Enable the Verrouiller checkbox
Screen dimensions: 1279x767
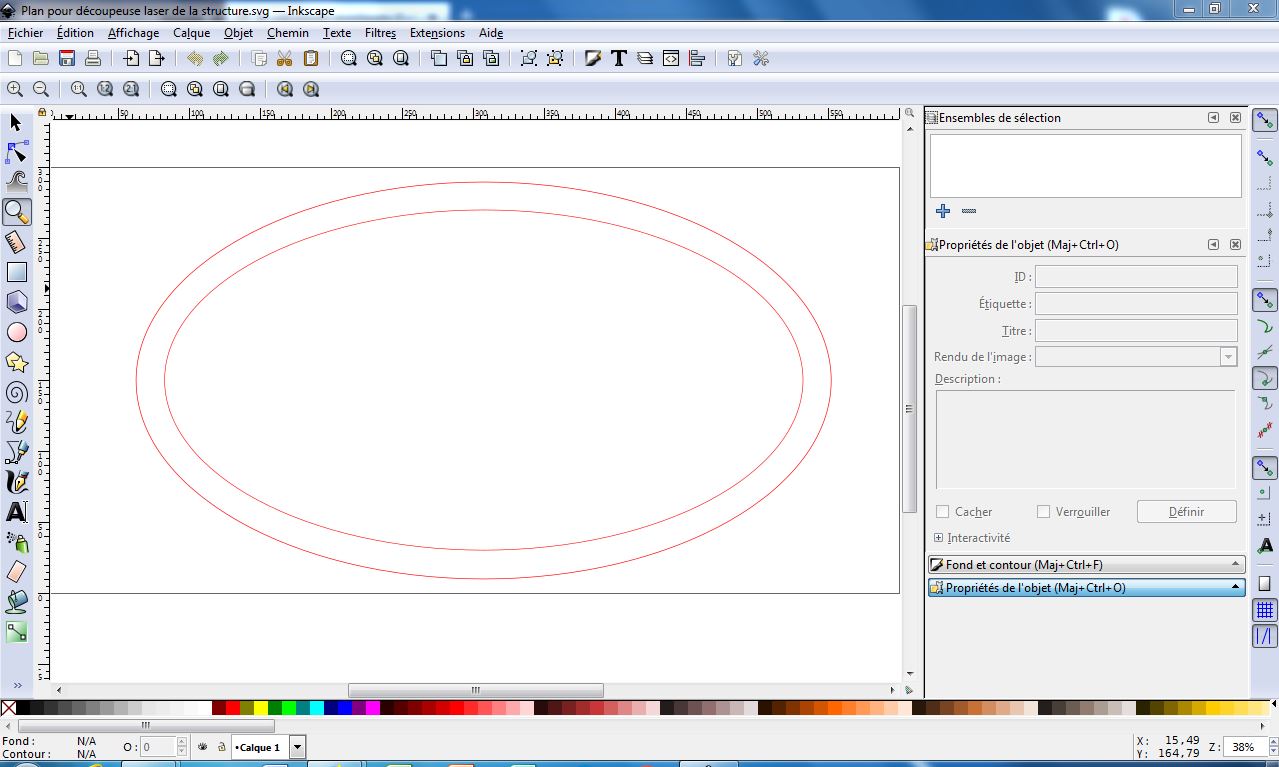click(x=1043, y=512)
